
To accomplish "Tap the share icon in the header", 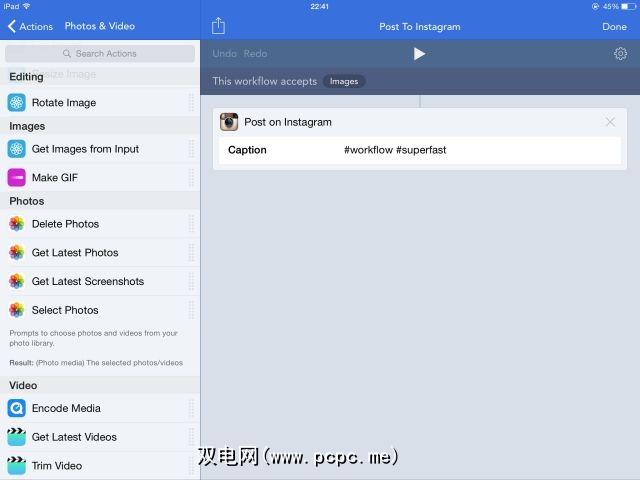I will (218, 26).
